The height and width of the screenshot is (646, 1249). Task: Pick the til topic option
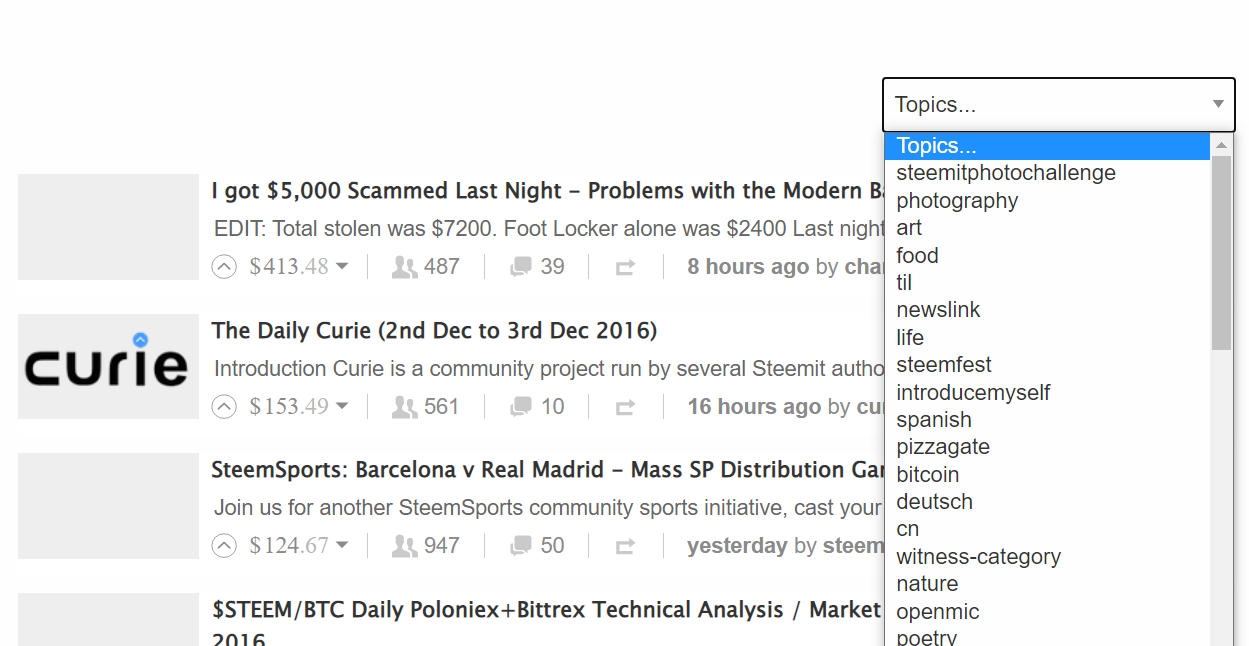(1047, 283)
